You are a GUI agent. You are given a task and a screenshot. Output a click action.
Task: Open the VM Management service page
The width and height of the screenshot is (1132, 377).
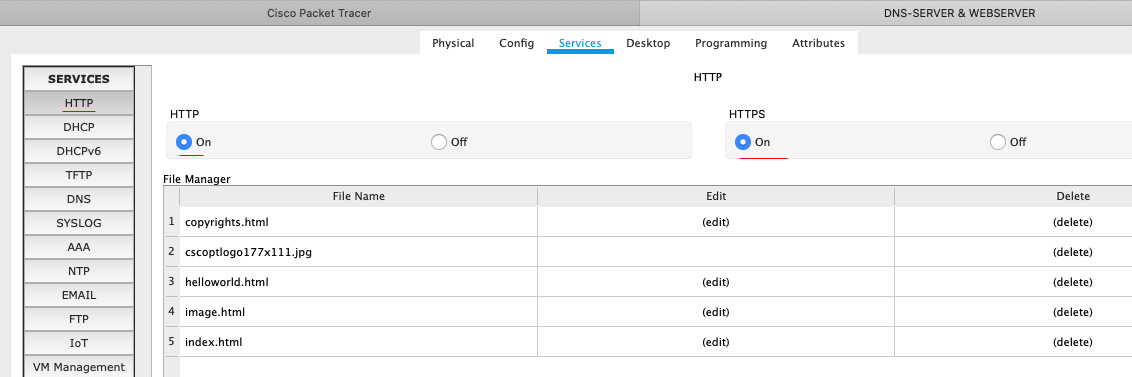79,367
